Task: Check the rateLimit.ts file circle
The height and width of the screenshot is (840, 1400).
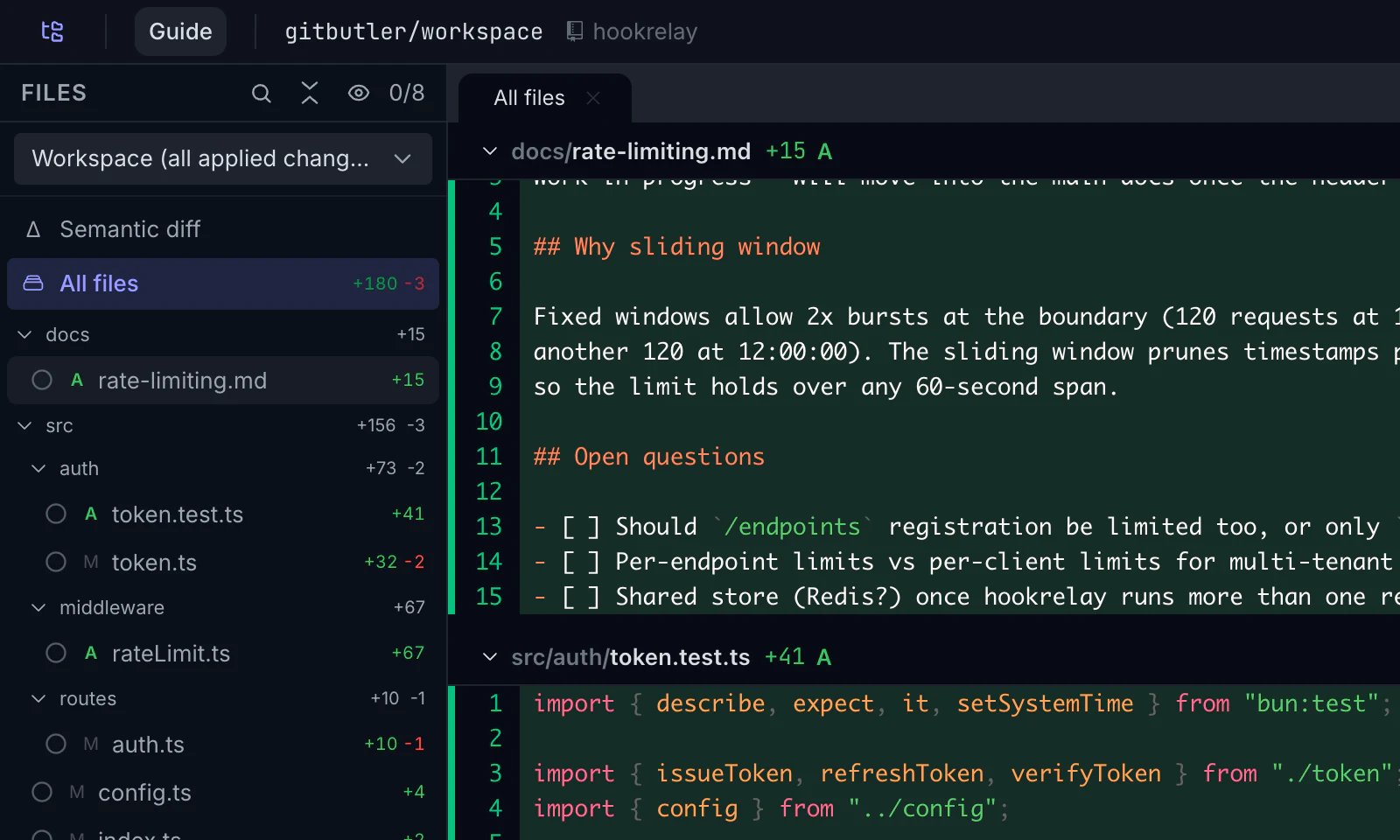Action: [x=56, y=653]
